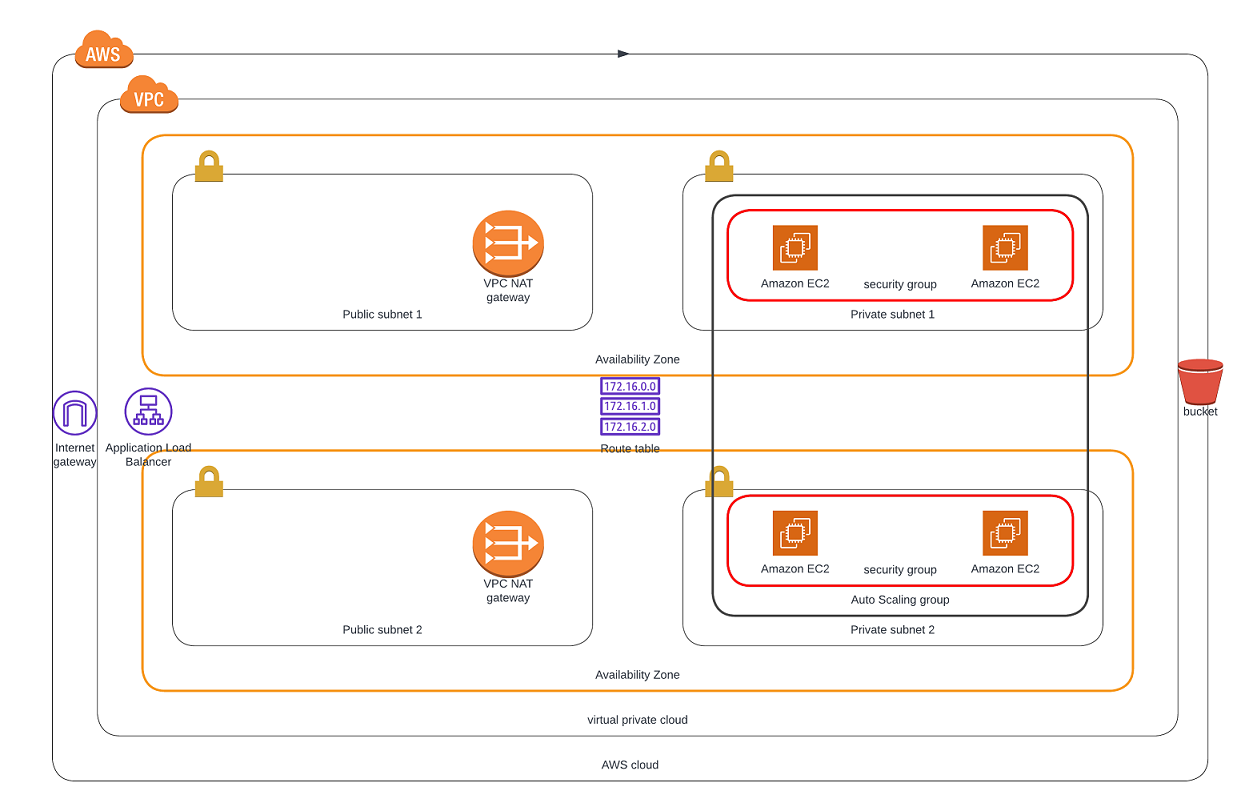Click the AWS cloud logo icon
This screenshot has width=1253, height=811.
coord(103,48)
